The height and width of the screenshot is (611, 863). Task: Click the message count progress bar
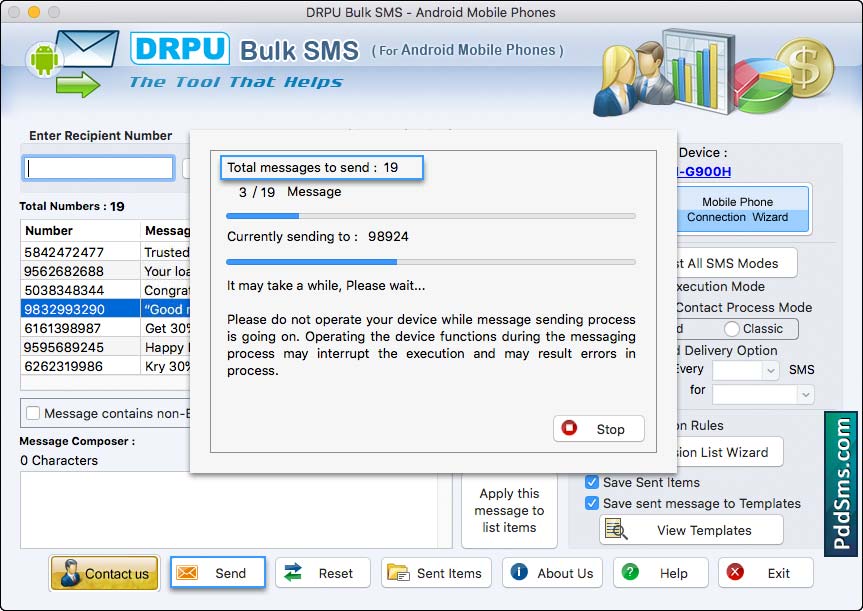coord(431,216)
